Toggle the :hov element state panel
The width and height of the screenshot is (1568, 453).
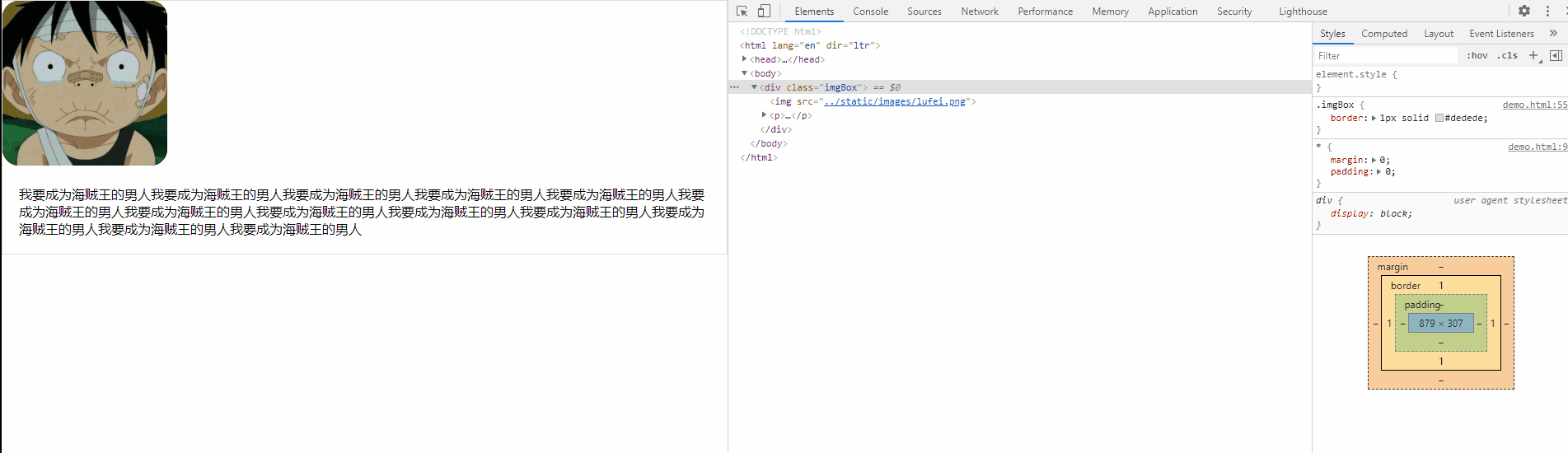pos(1477,55)
